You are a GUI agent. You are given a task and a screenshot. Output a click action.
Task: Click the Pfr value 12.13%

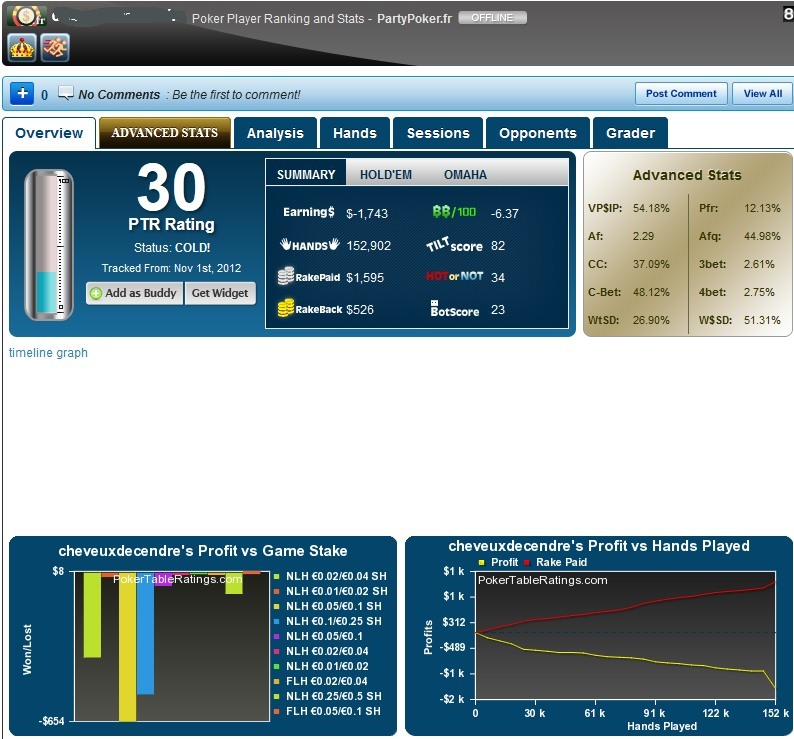[x=762, y=208]
